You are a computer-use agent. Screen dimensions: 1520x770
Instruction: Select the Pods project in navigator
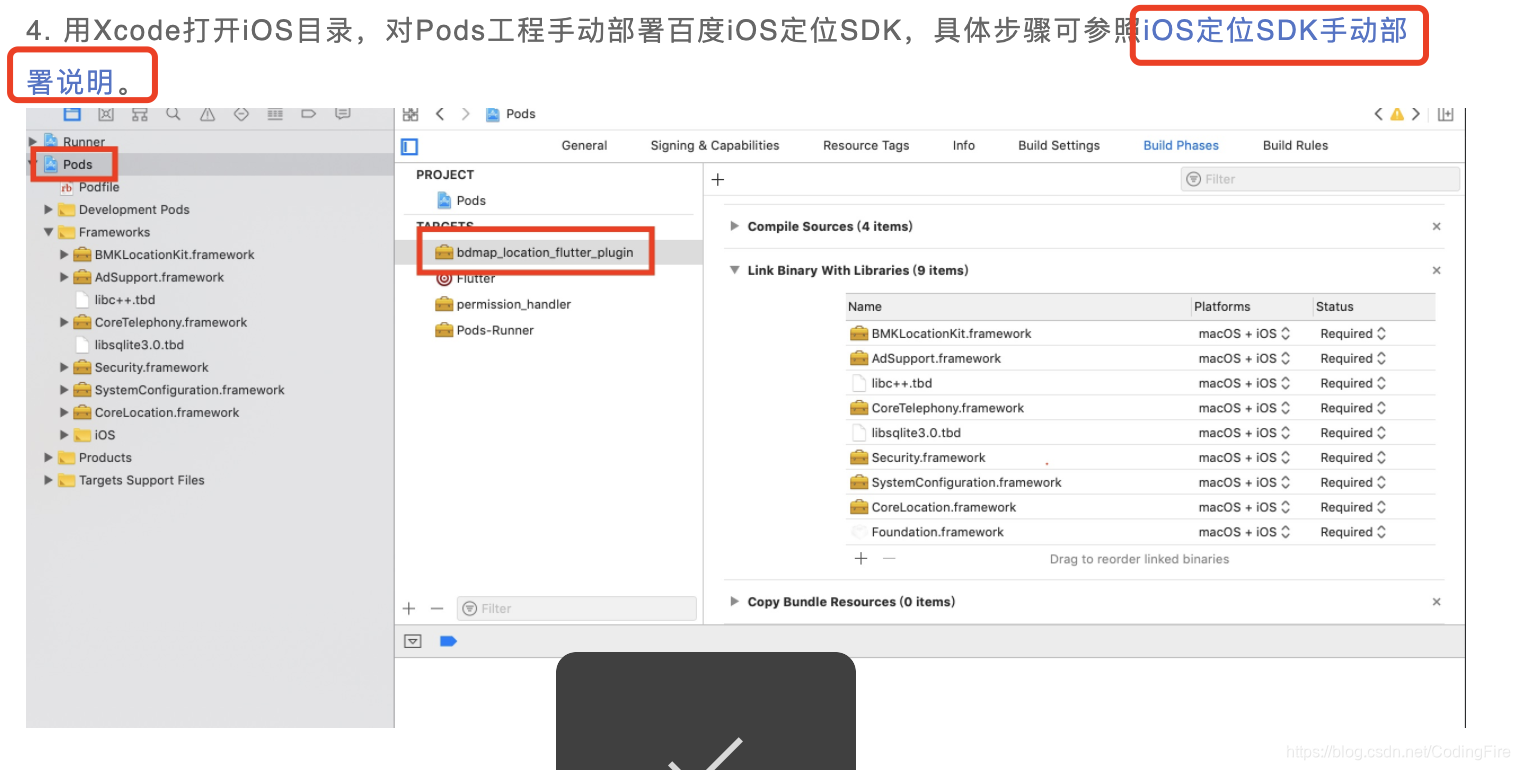pyautogui.click(x=77, y=164)
